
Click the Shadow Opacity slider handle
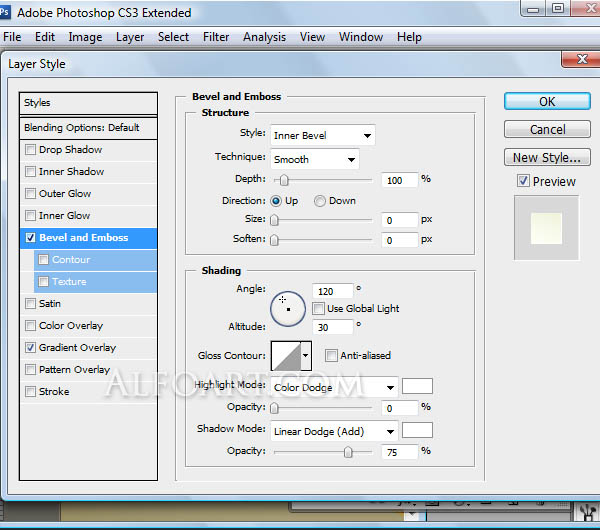click(x=348, y=452)
